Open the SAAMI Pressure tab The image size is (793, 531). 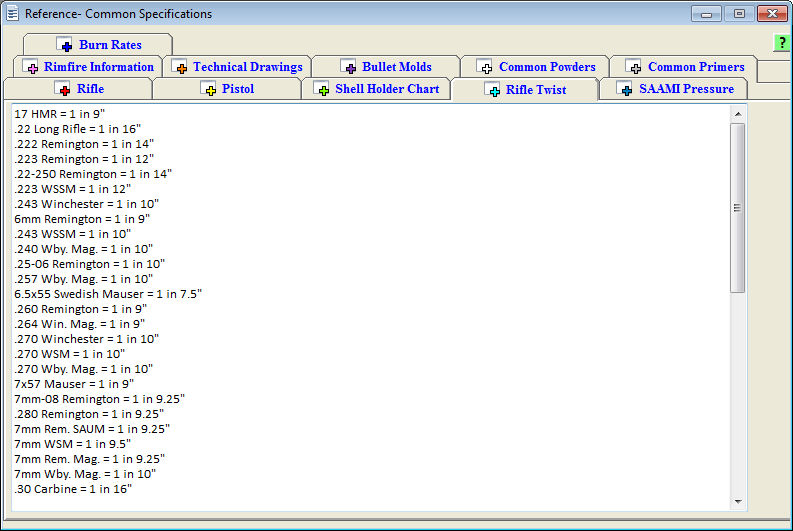coord(674,88)
